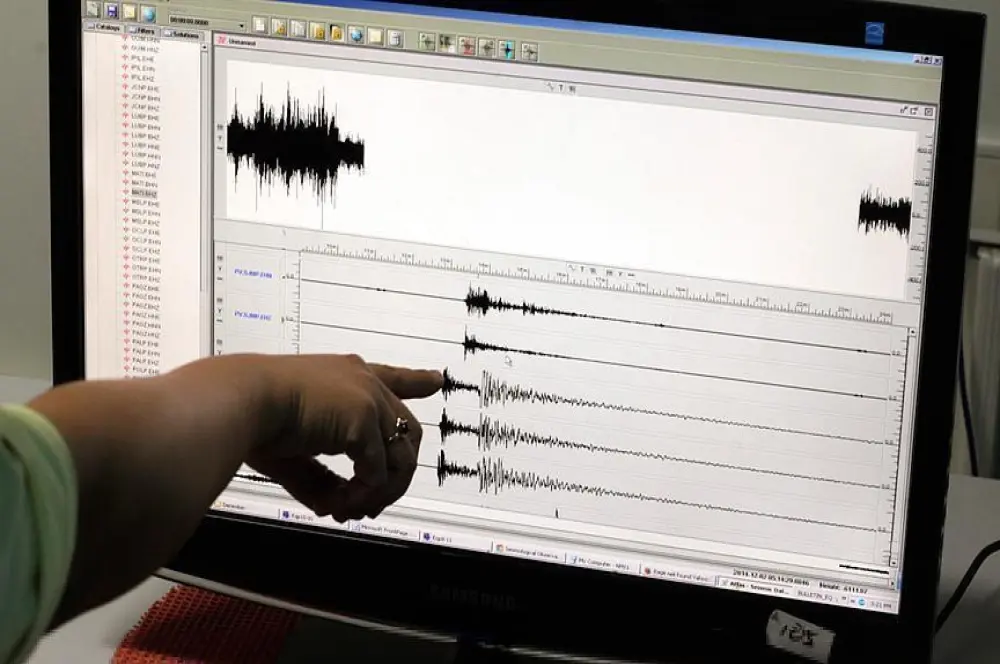Click the grey picking tool icon before the cyan one
The width and height of the screenshot is (1000, 664).
(x=487, y=47)
